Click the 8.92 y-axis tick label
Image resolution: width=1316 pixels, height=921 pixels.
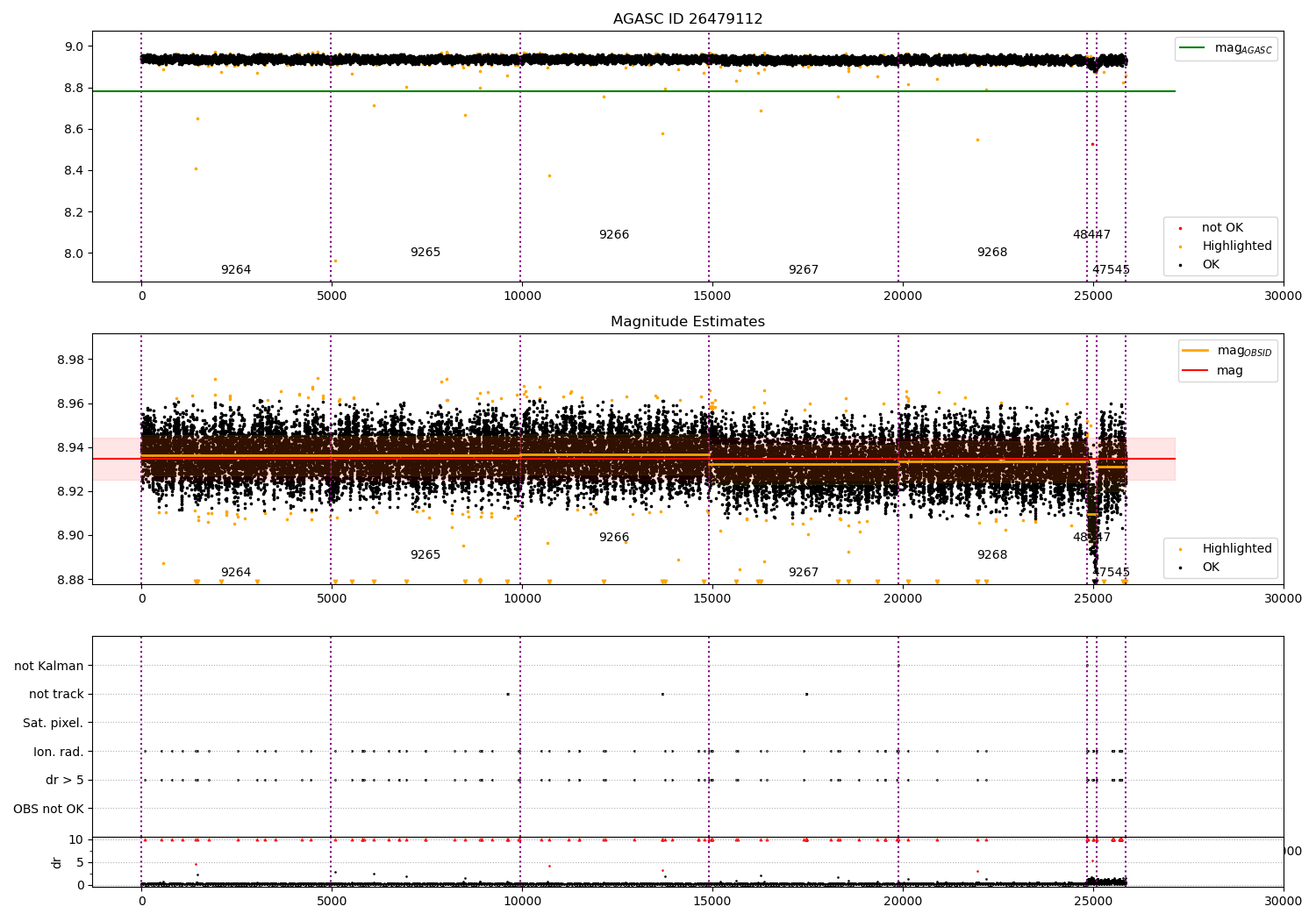[70, 491]
